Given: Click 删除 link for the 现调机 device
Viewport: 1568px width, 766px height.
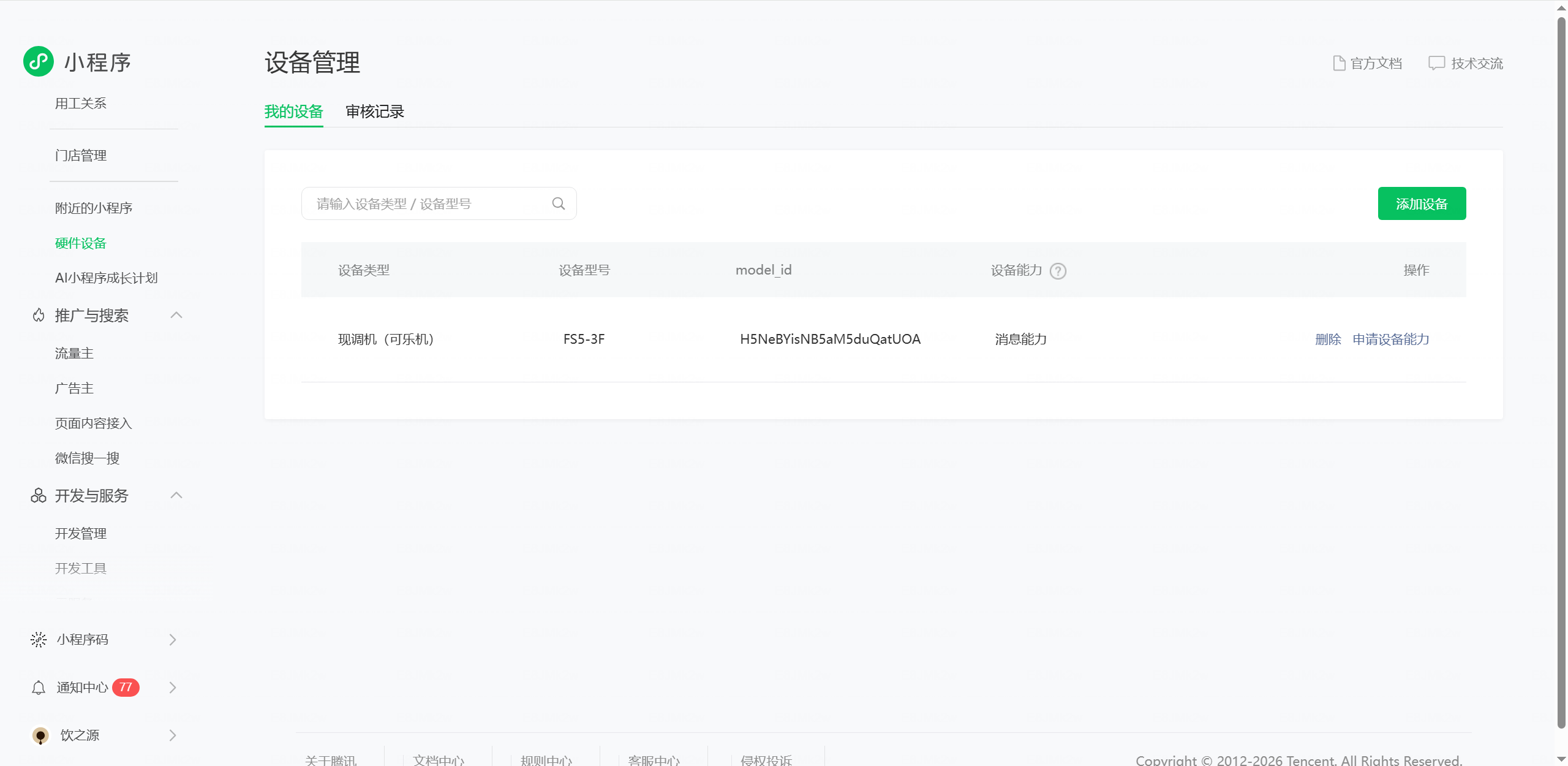Looking at the screenshot, I should [x=1328, y=339].
